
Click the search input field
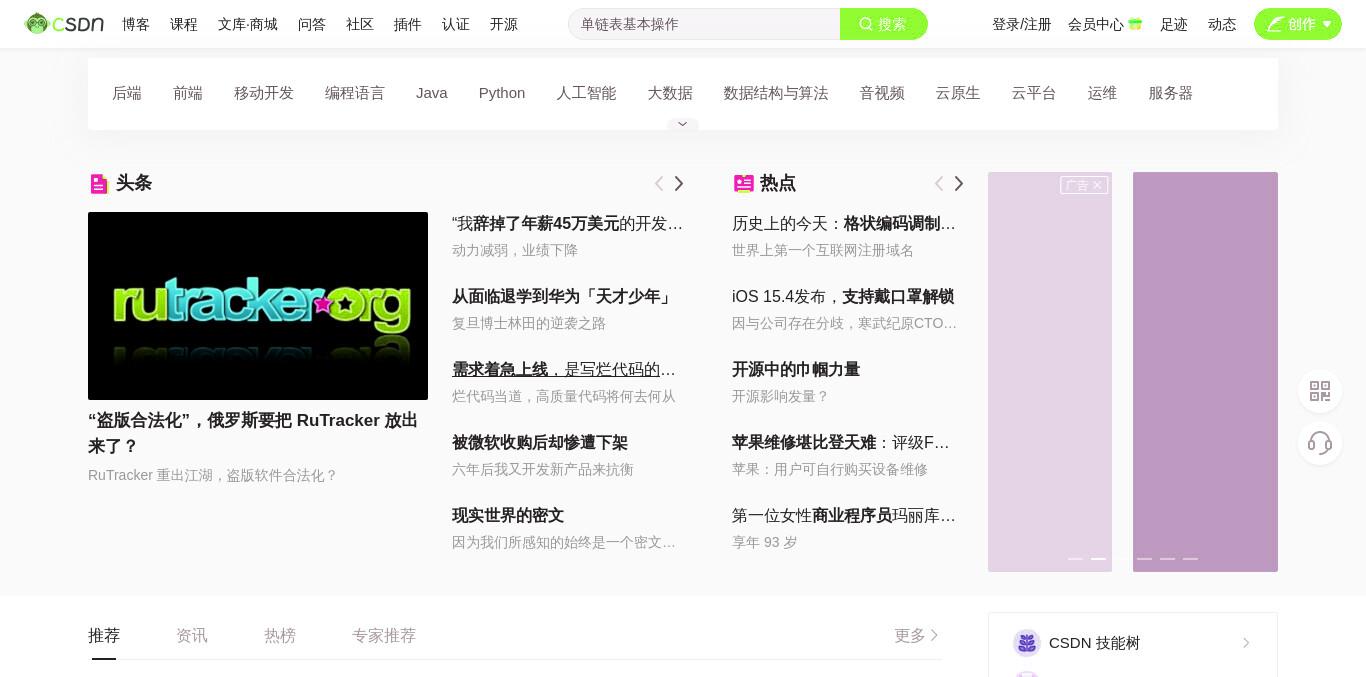pyautogui.click(x=704, y=24)
